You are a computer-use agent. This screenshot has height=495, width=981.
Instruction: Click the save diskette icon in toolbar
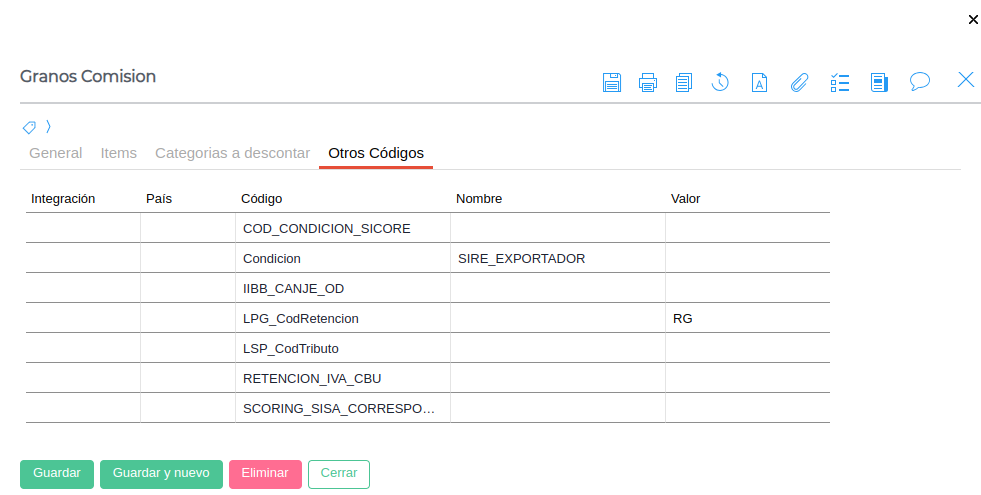612,82
